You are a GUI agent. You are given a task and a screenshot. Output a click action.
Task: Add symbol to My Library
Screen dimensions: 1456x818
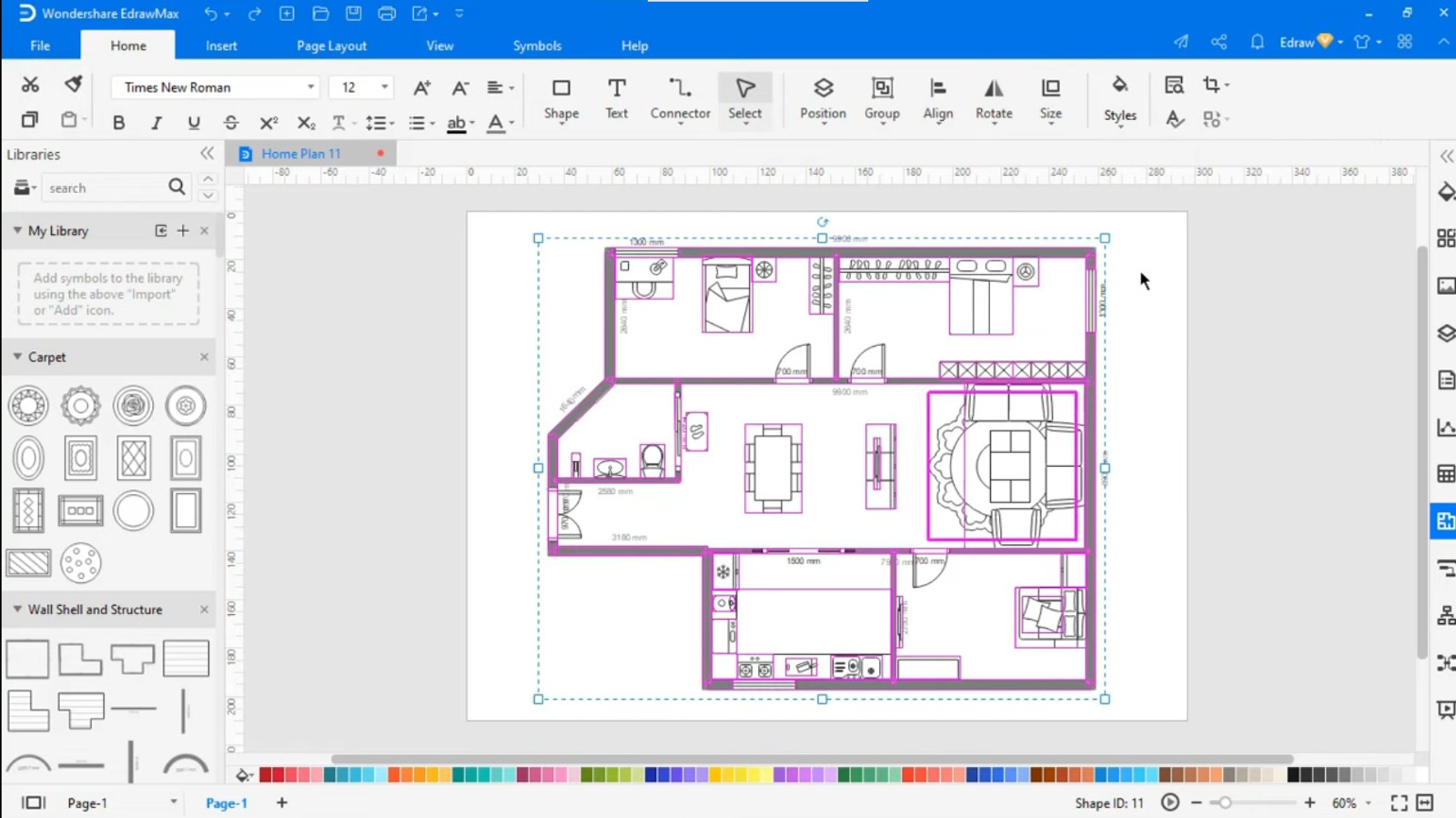point(183,230)
